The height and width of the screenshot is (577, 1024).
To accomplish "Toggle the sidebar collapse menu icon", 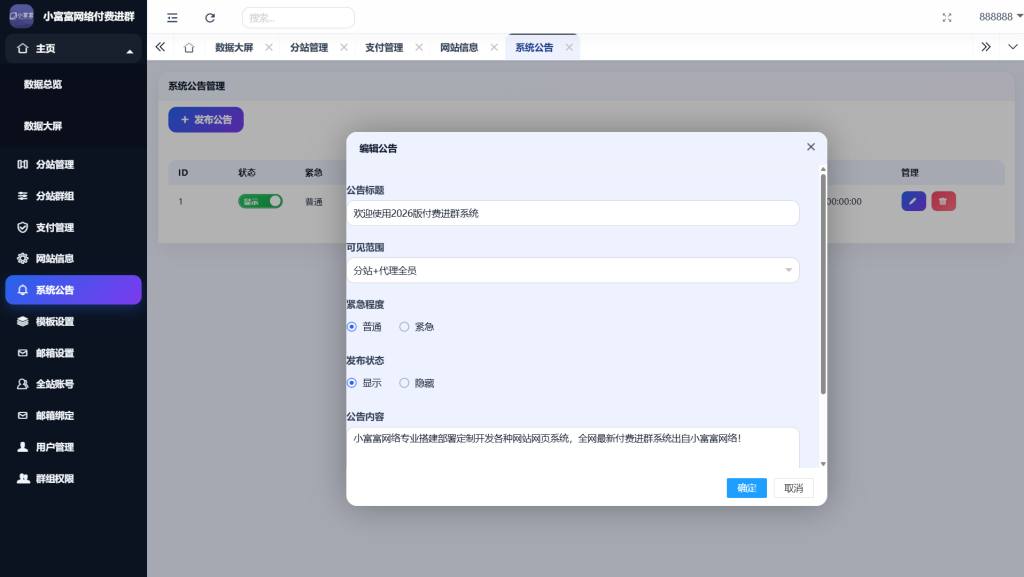I will pyautogui.click(x=172, y=18).
